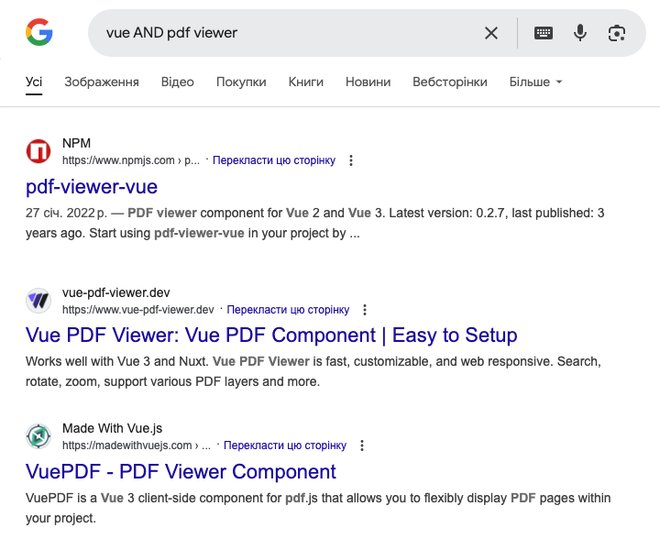Open options menu for vue-pdf-viewer.dev result
The height and width of the screenshot is (550, 660).
pyautogui.click(x=365, y=310)
